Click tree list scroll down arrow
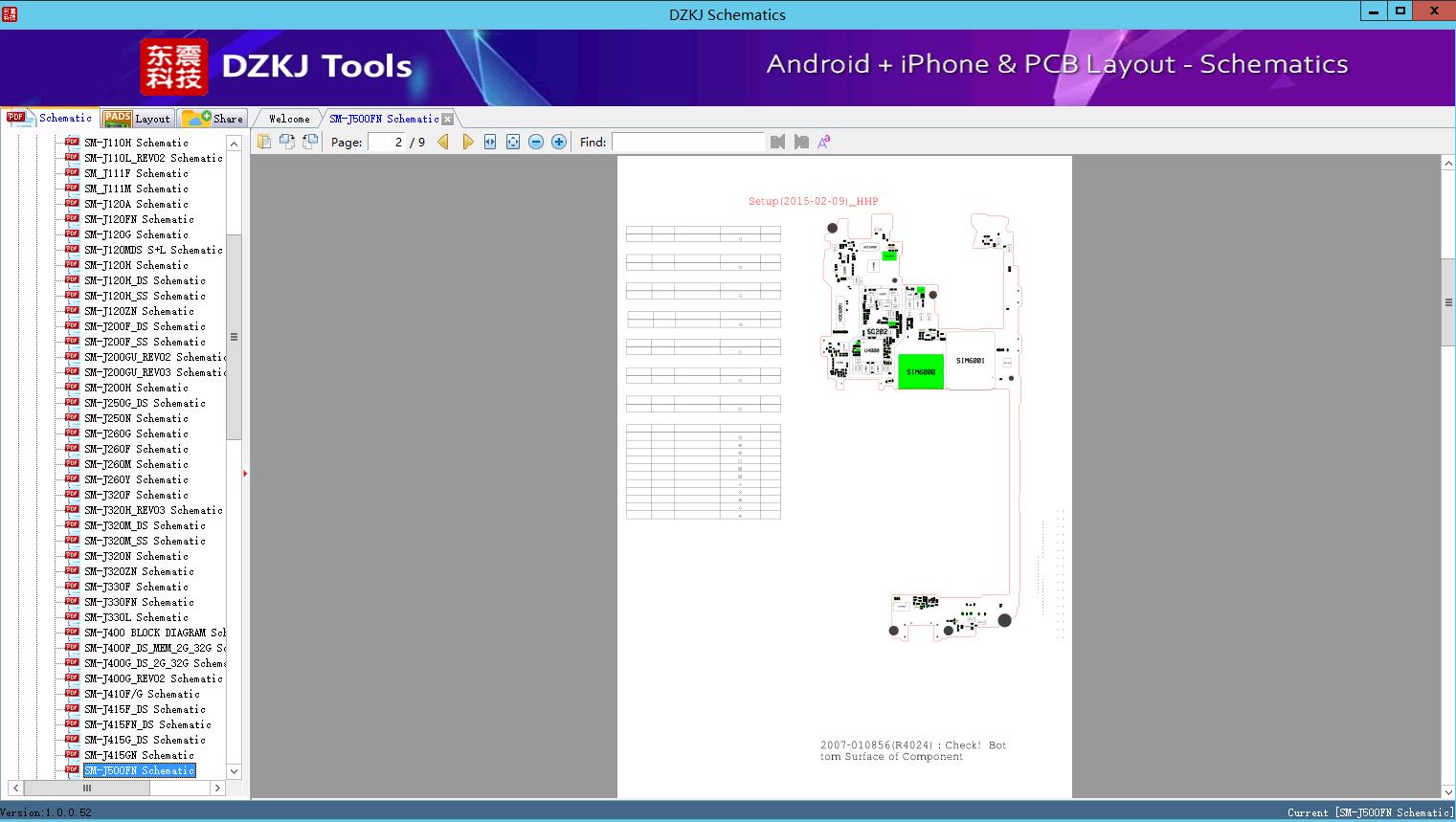The height and width of the screenshot is (822, 1456). 234,771
